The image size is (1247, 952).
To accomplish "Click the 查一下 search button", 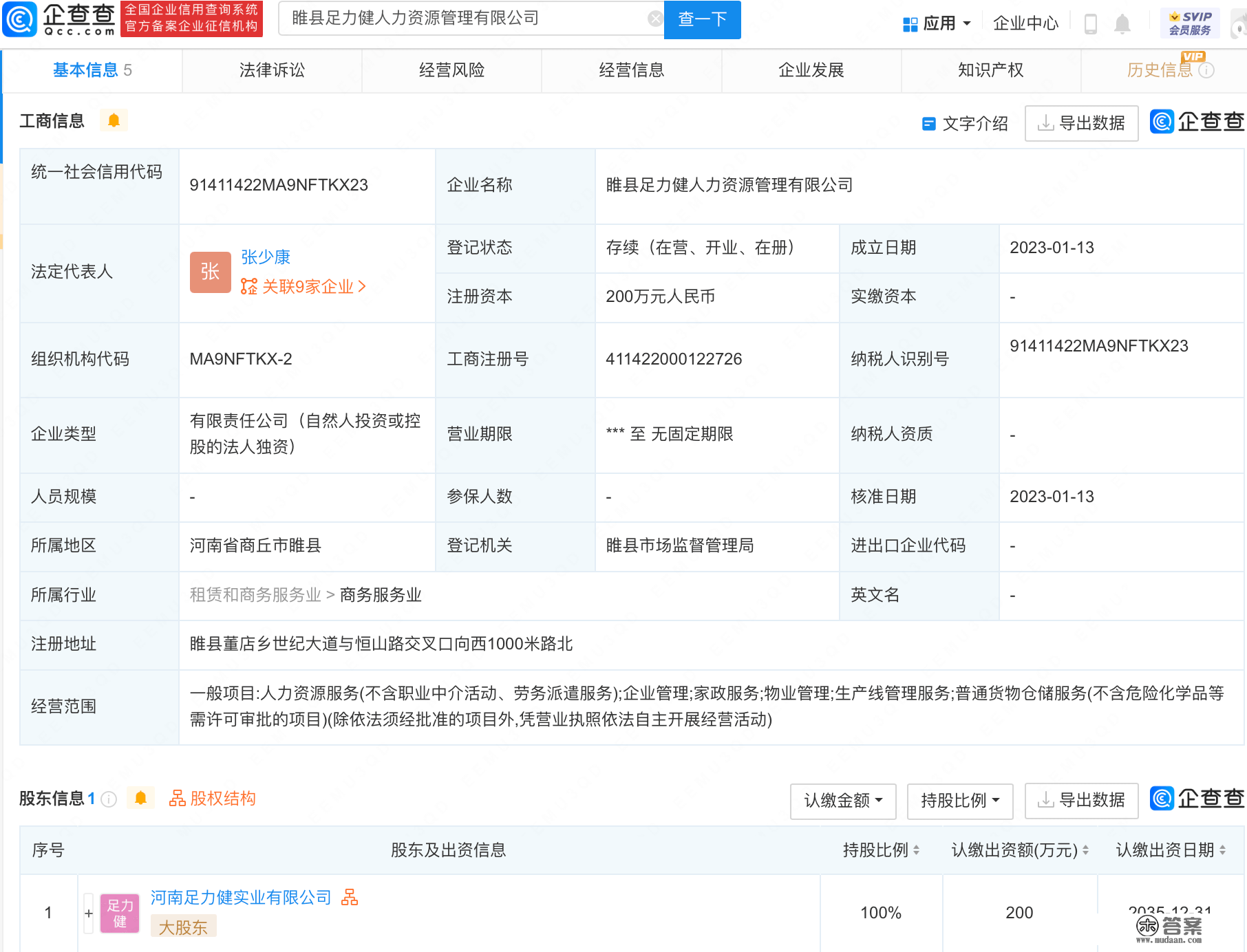I will point(703,19).
